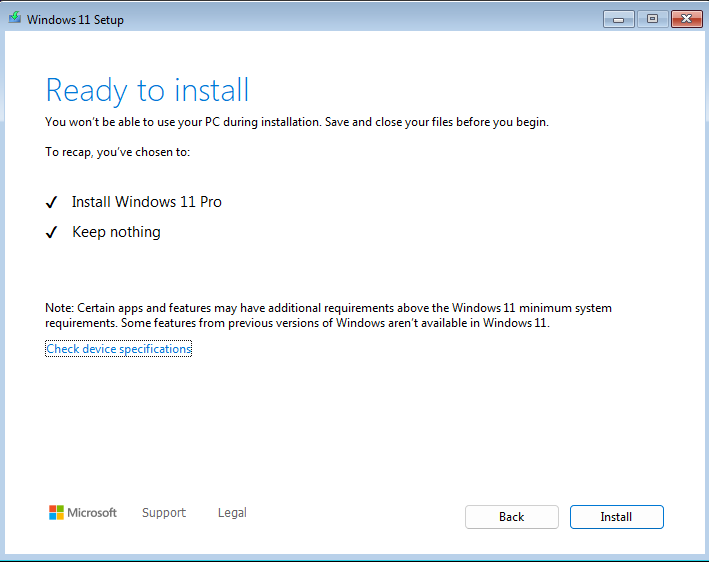Maximize the Windows 11 Setup window
The width and height of the screenshot is (709, 562).
click(652, 19)
